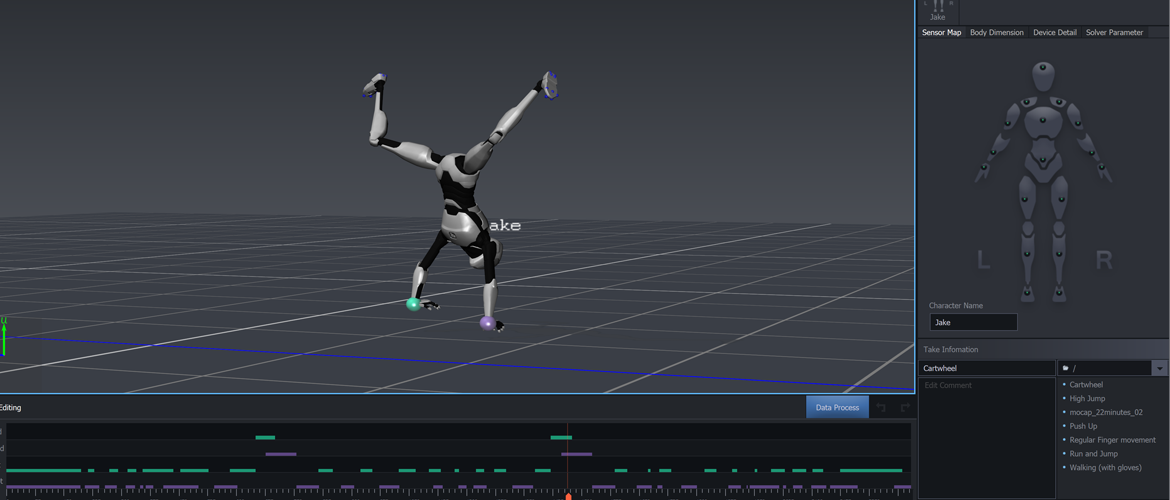Click the Character Name field containing Jake
1170x500 pixels.
973,322
